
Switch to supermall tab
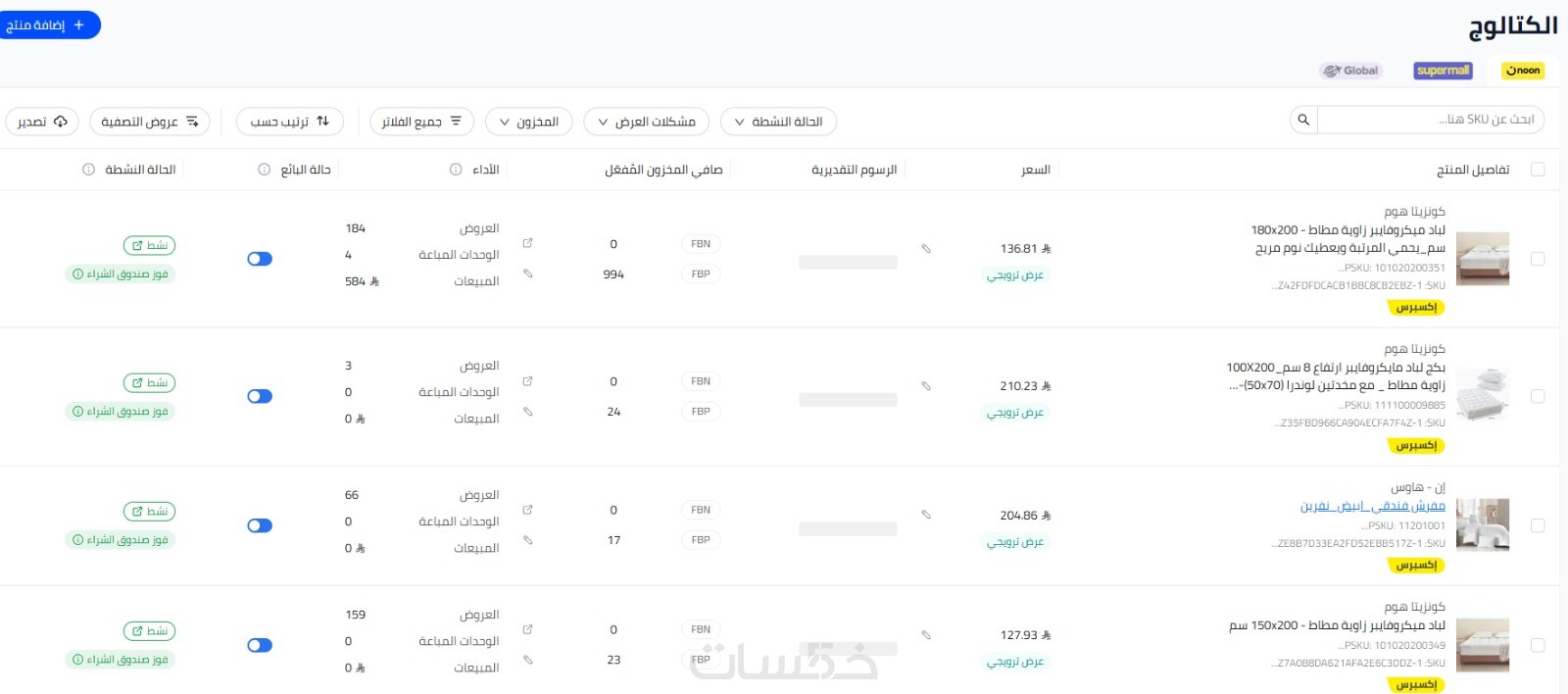tap(1443, 71)
